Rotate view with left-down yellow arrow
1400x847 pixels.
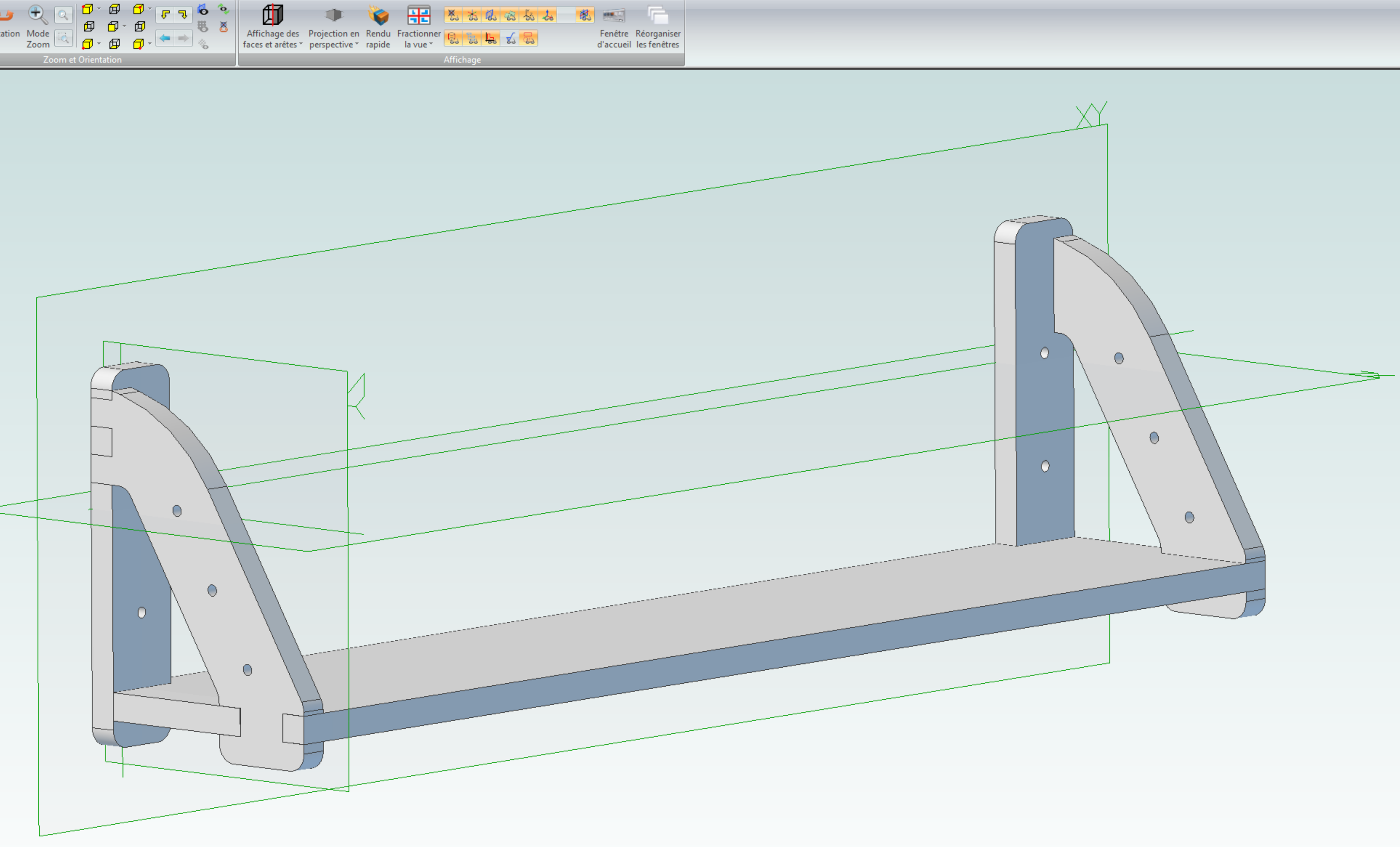coord(165,14)
